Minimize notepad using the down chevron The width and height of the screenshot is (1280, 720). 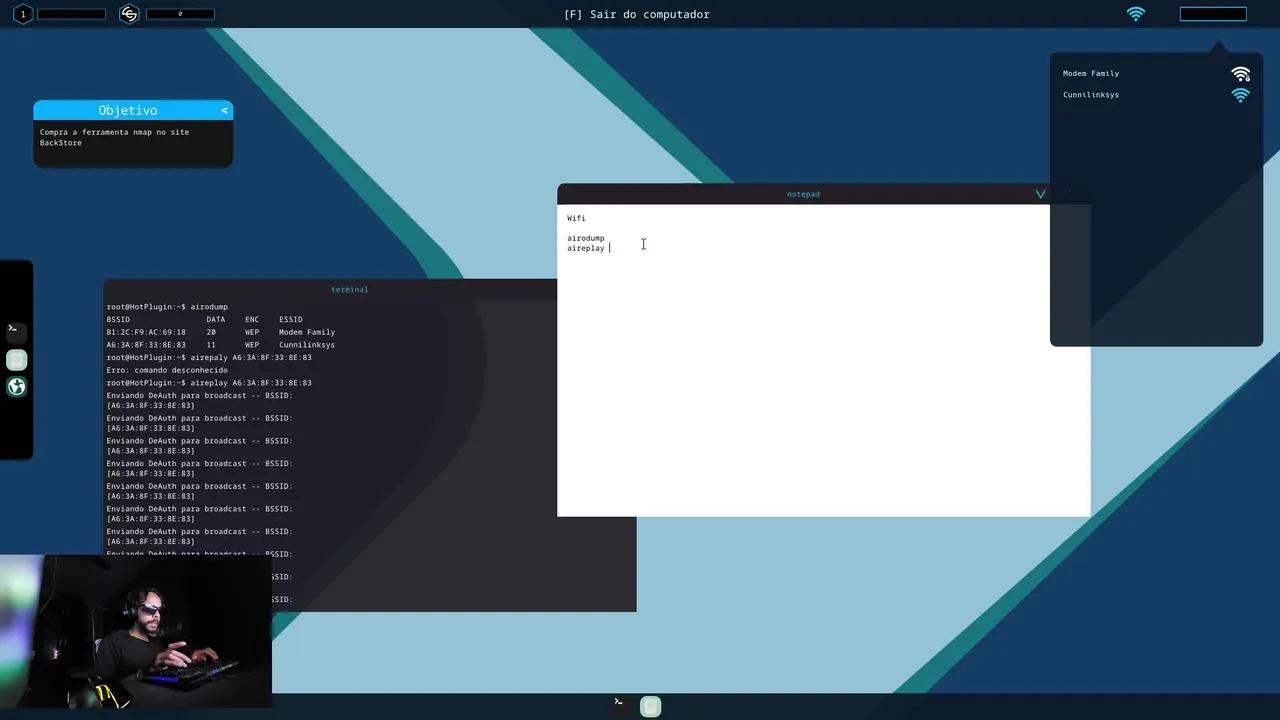1040,194
